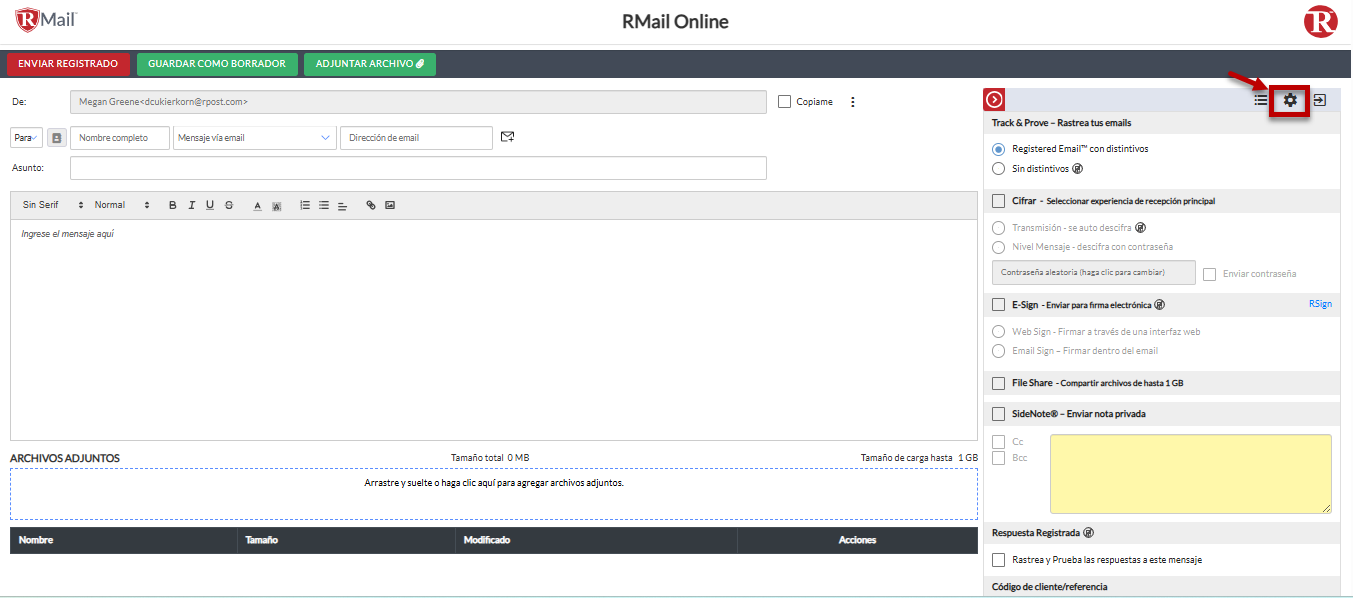Click the list view icon in side panel
The height and width of the screenshot is (598, 1353).
(x=1261, y=100)
